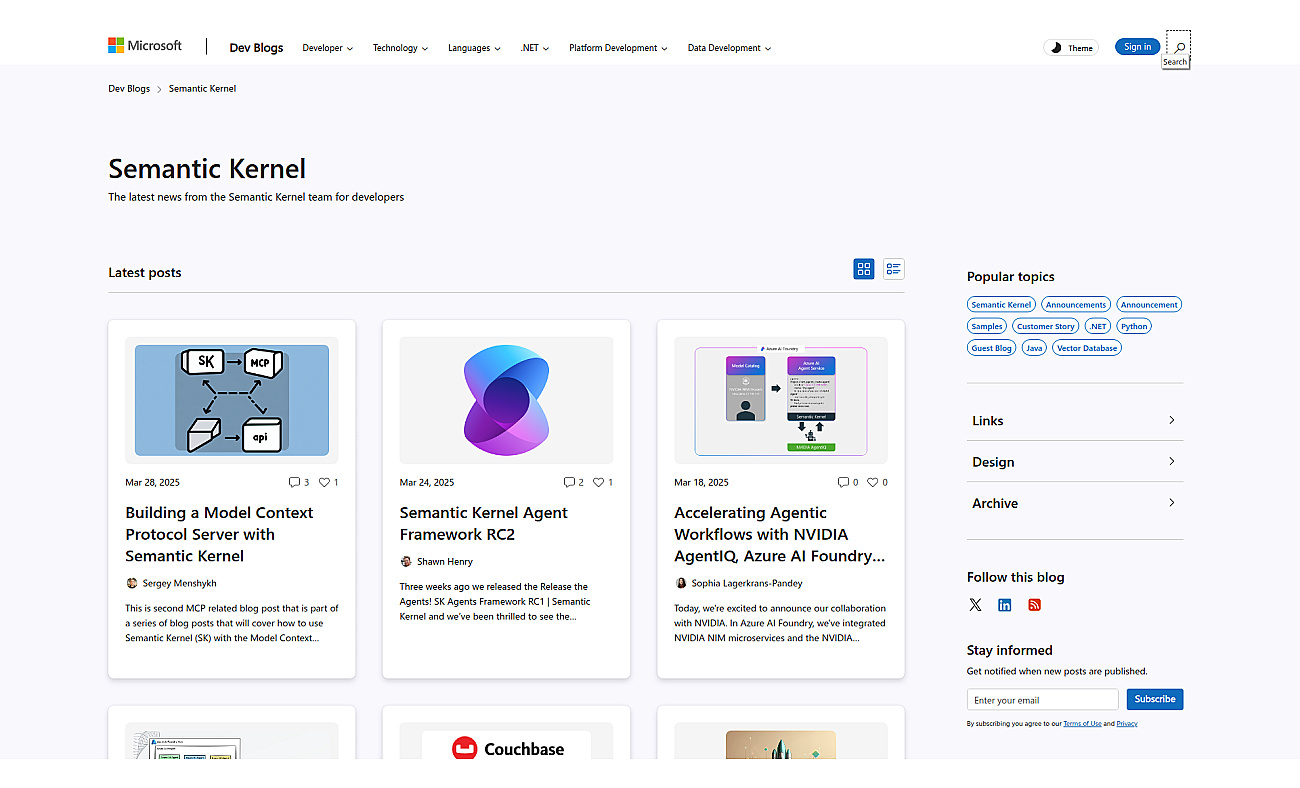The image size is (1300, 788).
Task: Select the Vector Database topic tag
Action: pyautogui.click(x=1087, y=348)
